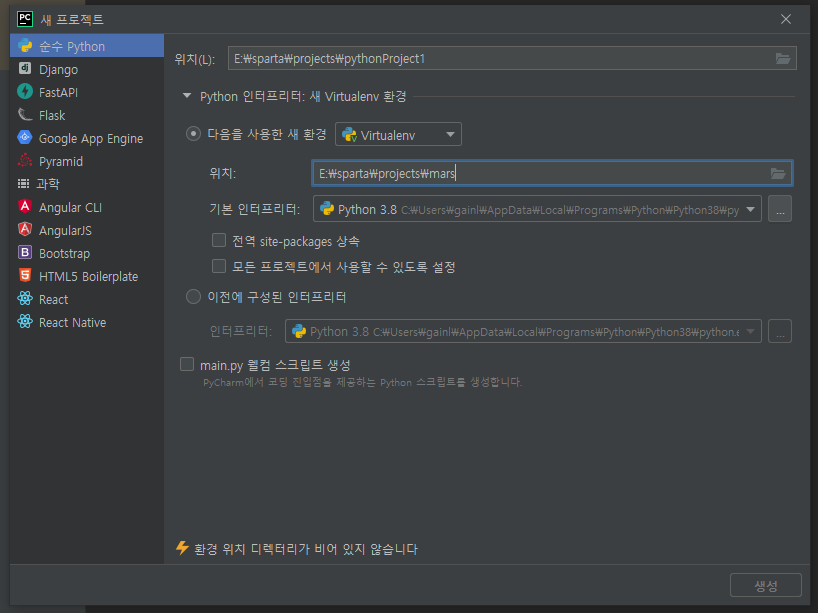Click the Virtualenv Python icon in combo box

[349, 135]
